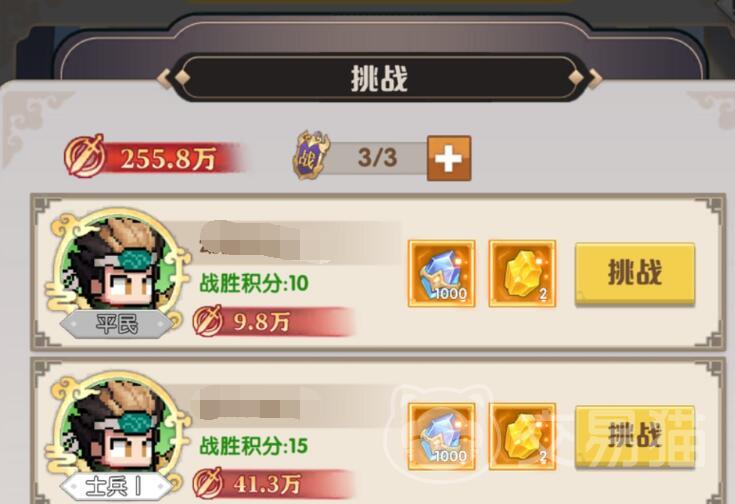
Task: Tap the 平民 rank badge
Action: [x=116, y=324]
